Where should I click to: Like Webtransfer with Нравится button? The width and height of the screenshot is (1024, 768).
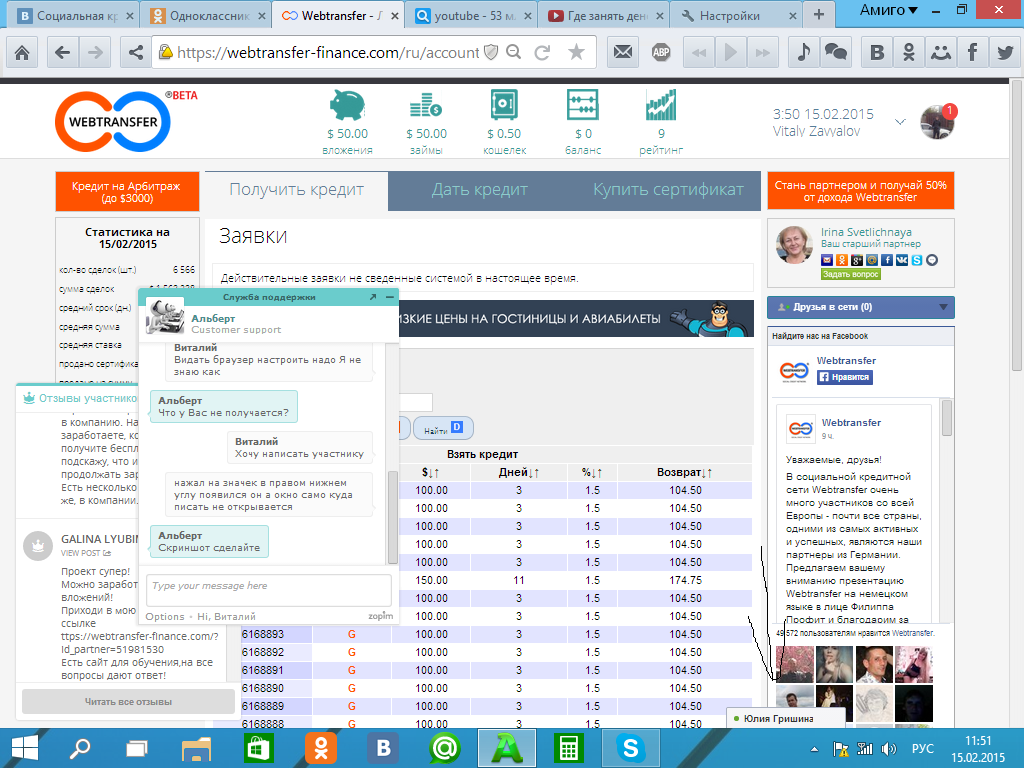point(844,377)
